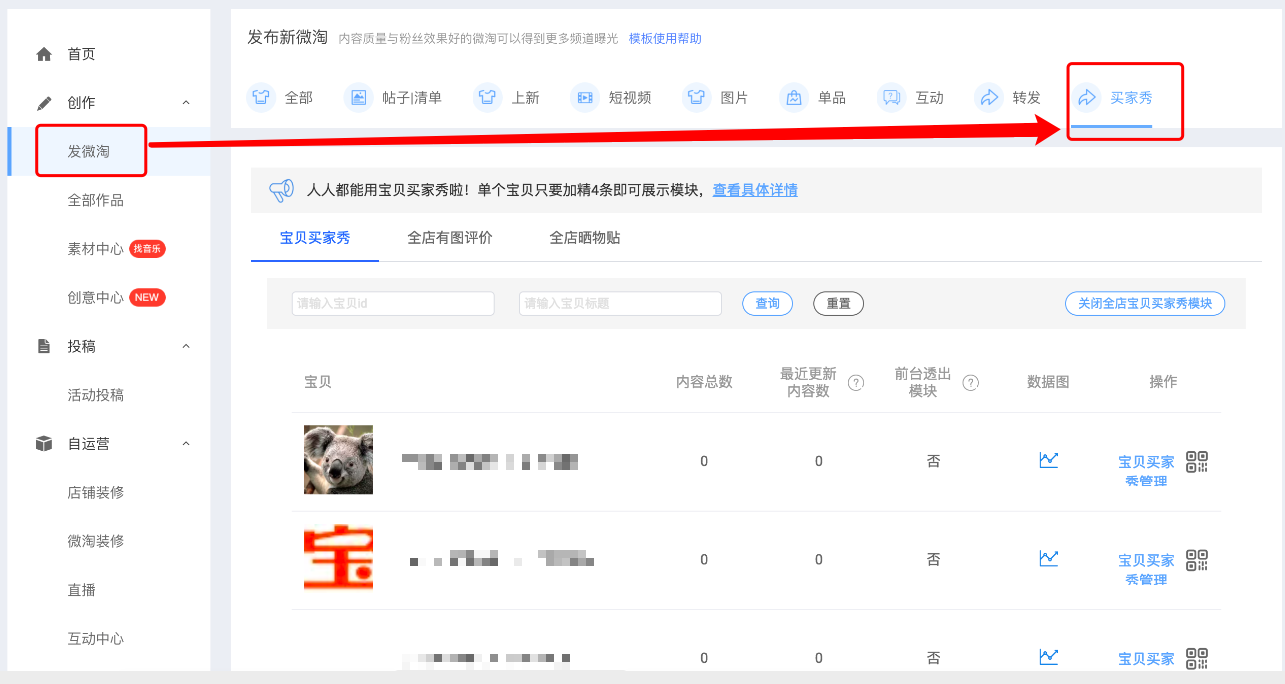Click the share arrow icon of 转发 tab
This screenshot has width=1285, height=684.
pos(989,97)
